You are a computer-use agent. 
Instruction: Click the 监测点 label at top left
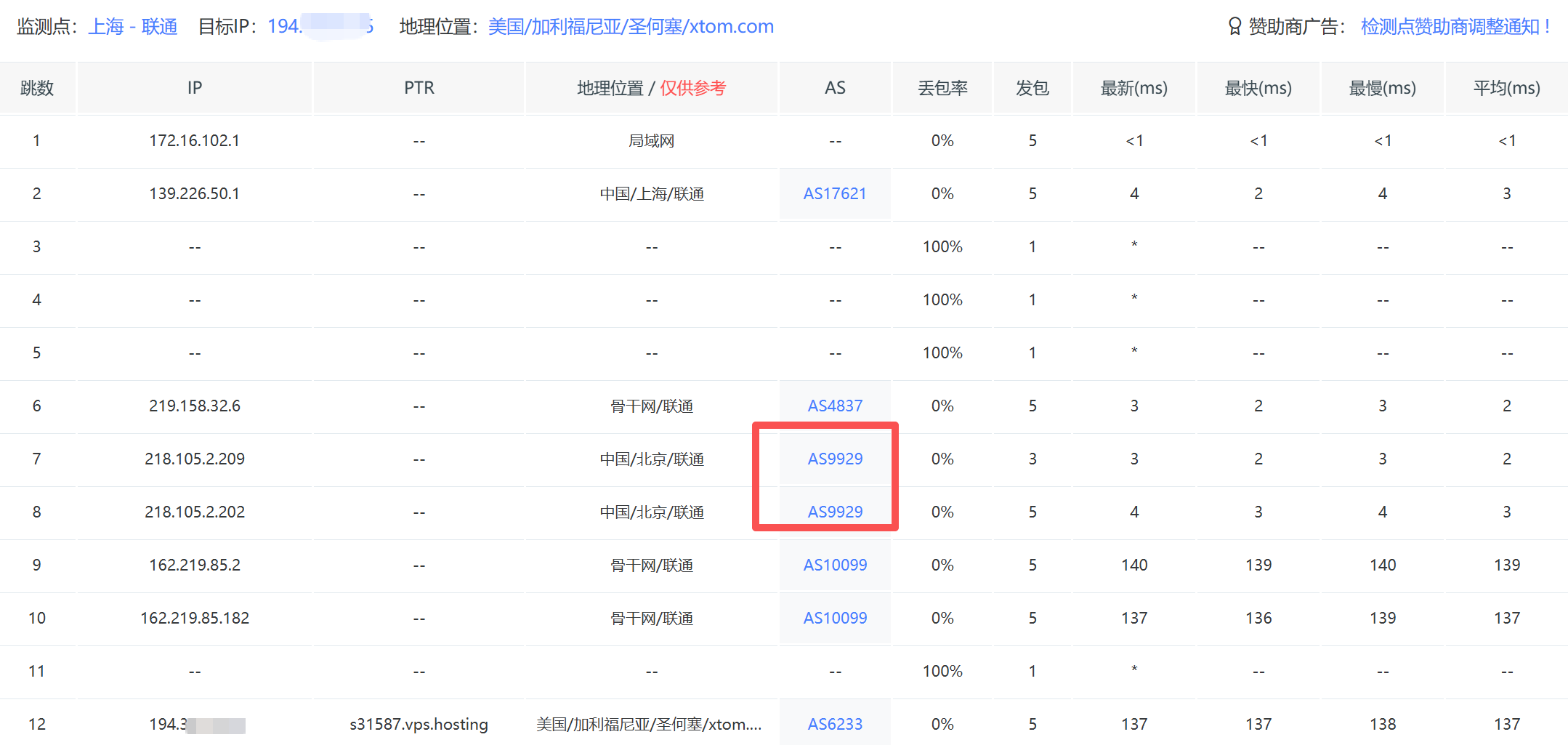(x=47, y=27)
